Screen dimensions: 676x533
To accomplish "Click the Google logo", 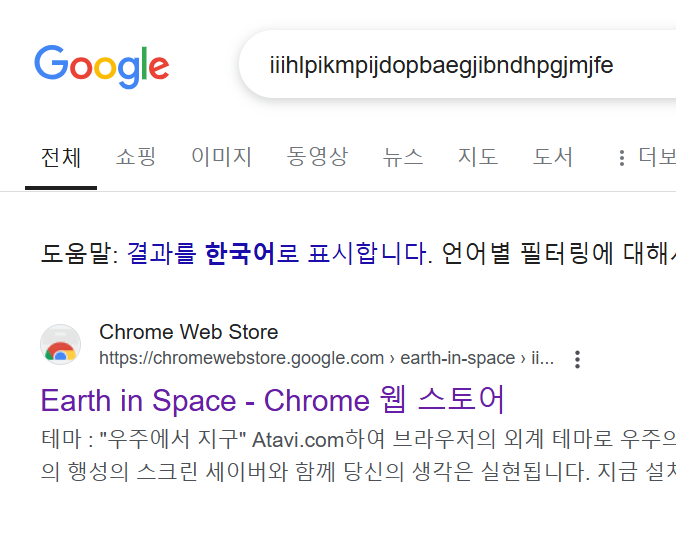I will (x=102, y=66).
